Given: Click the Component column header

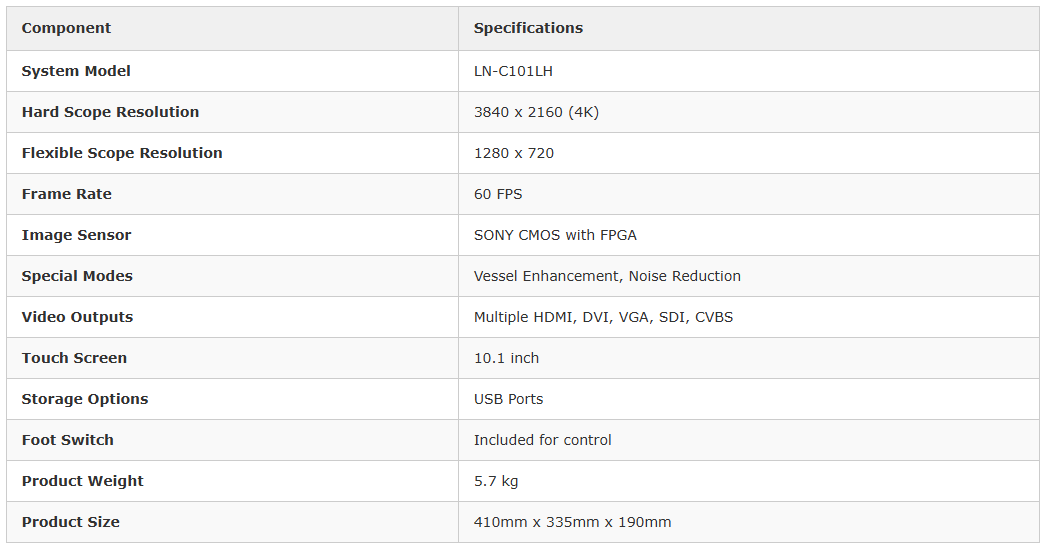Looking at the screenshot, I should click(x=66, y=28).
